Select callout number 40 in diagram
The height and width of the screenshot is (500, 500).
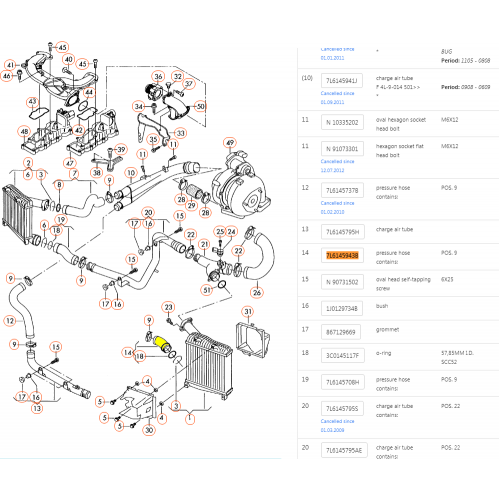point(69,60)
